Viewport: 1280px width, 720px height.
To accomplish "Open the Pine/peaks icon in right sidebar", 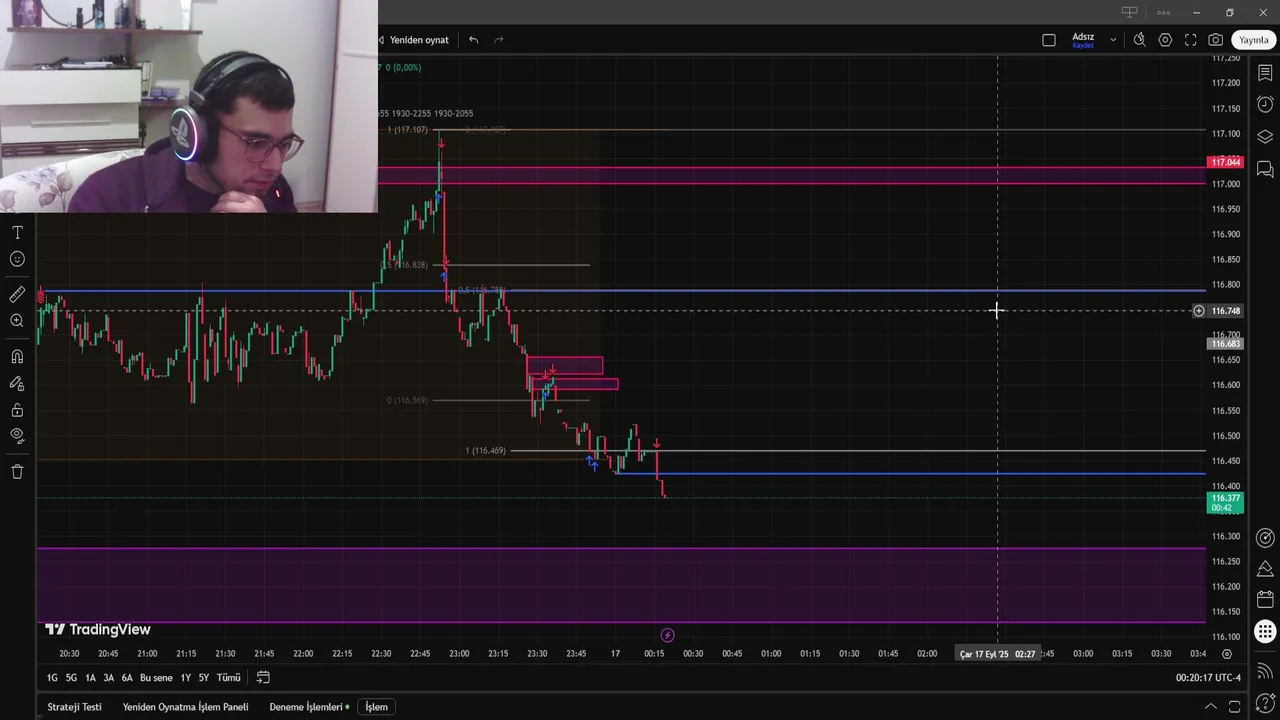I will tap(1265, 569).
